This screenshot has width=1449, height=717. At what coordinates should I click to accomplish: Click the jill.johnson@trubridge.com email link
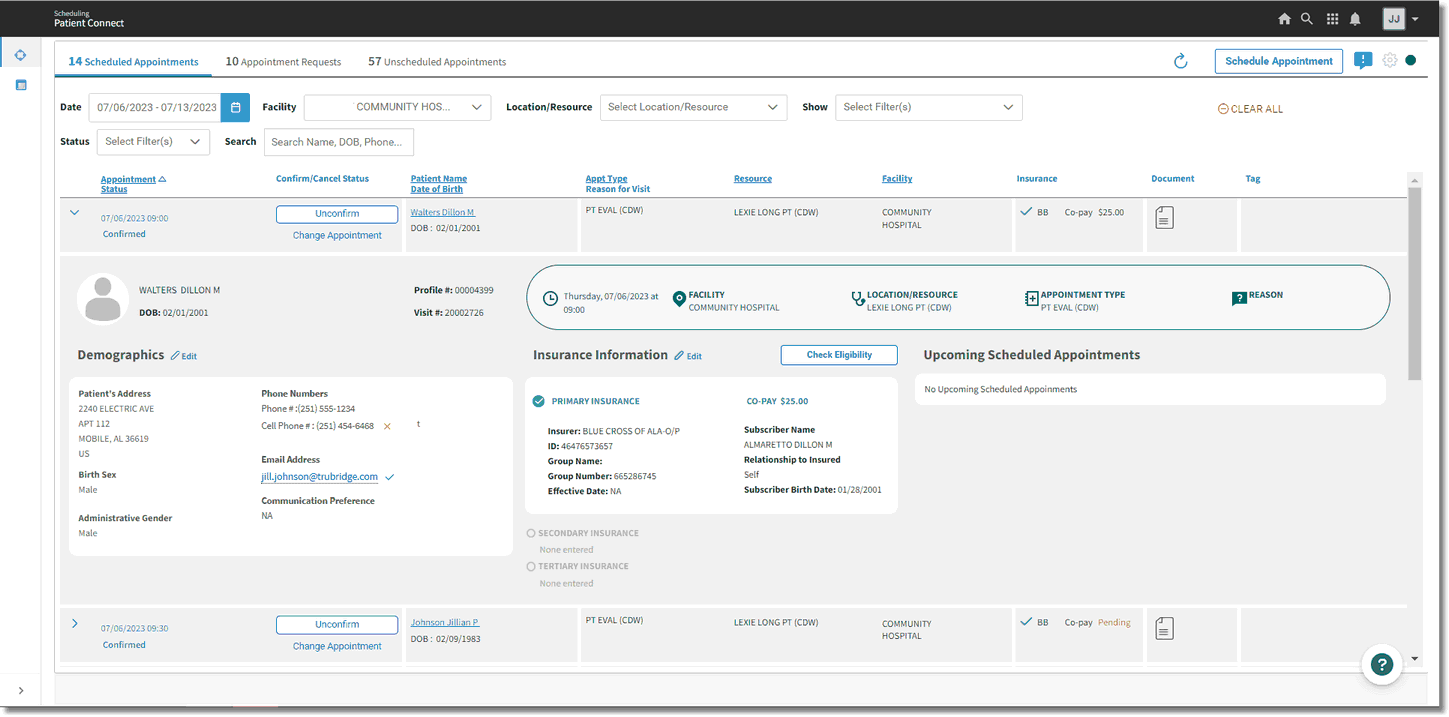click(319, 477)
